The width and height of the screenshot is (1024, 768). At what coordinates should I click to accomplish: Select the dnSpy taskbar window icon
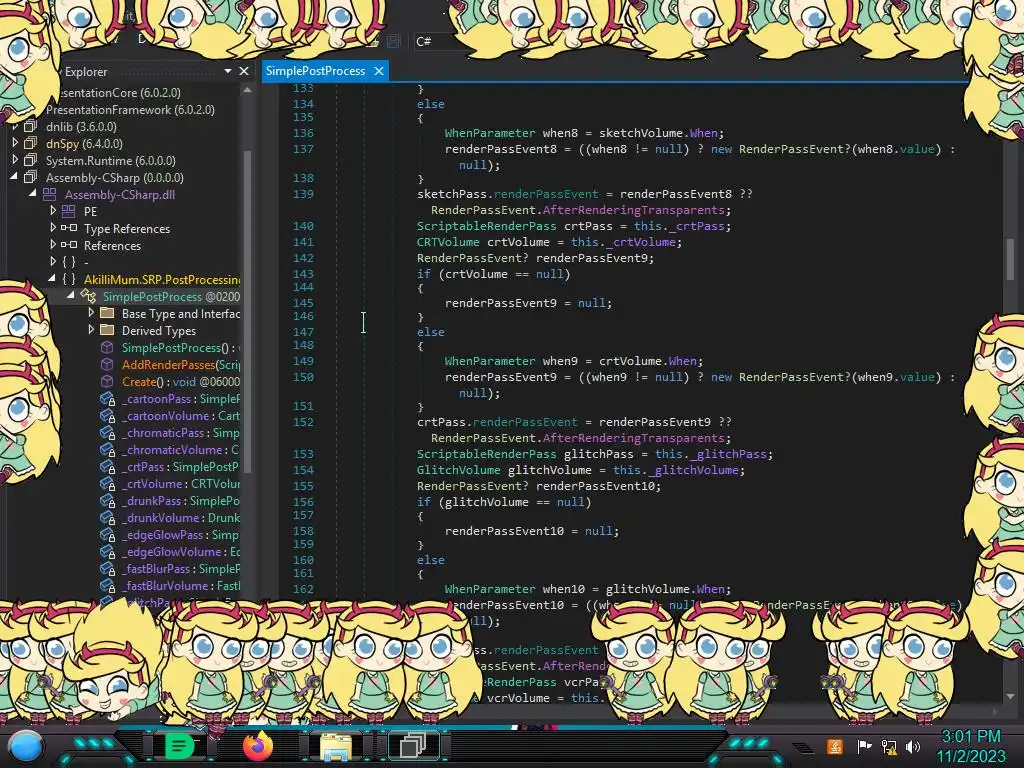click(x=413, y=746)
